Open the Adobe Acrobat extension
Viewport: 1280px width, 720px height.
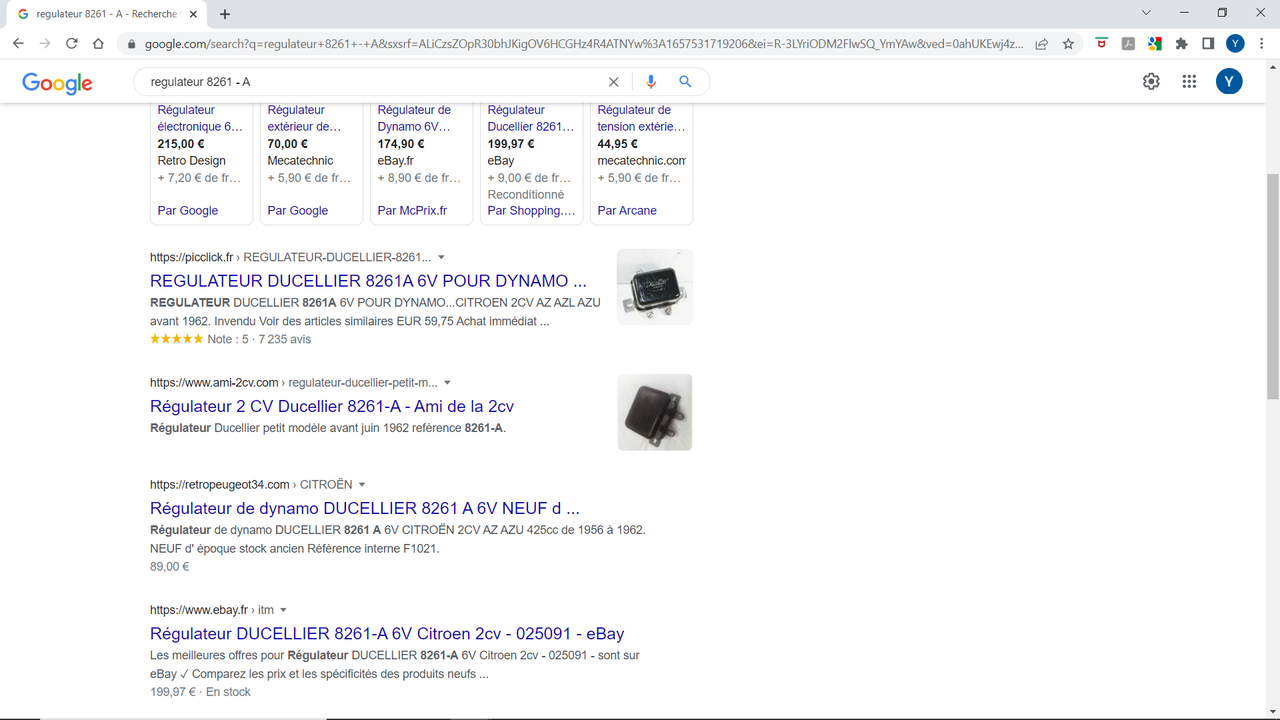click(1128, 44)
